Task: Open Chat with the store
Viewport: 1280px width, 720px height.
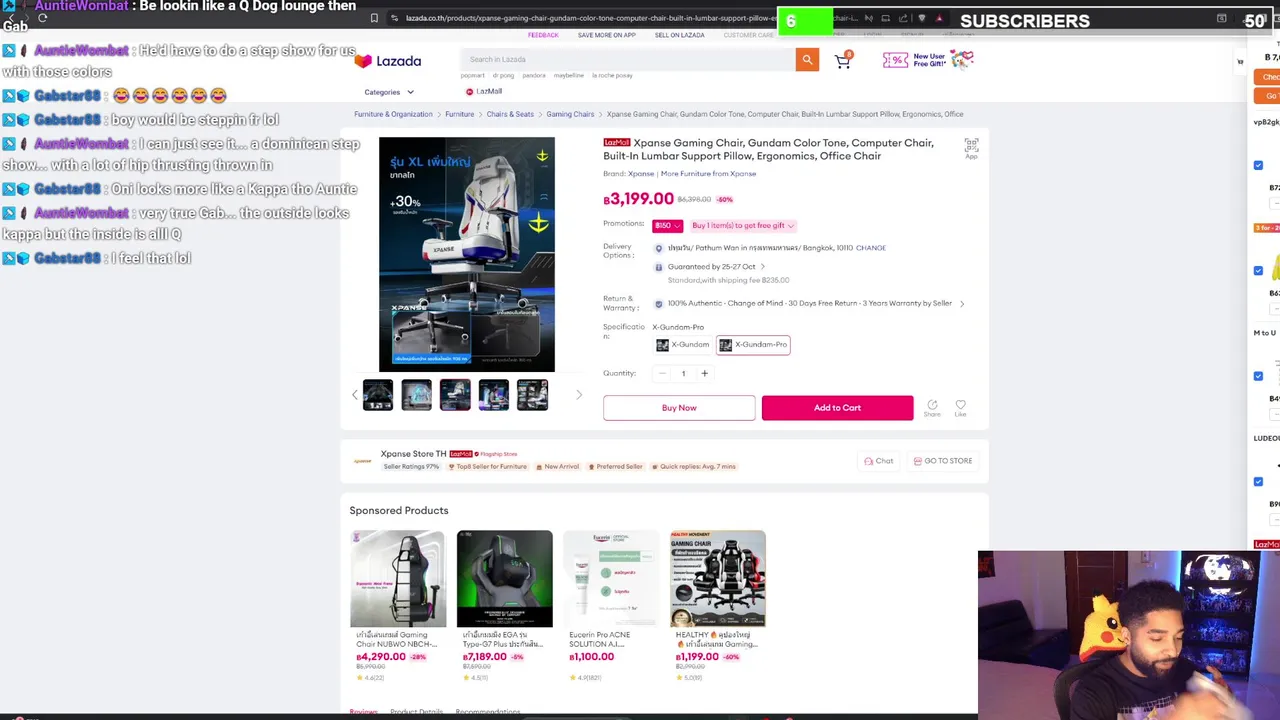Action: click(878, 461)
